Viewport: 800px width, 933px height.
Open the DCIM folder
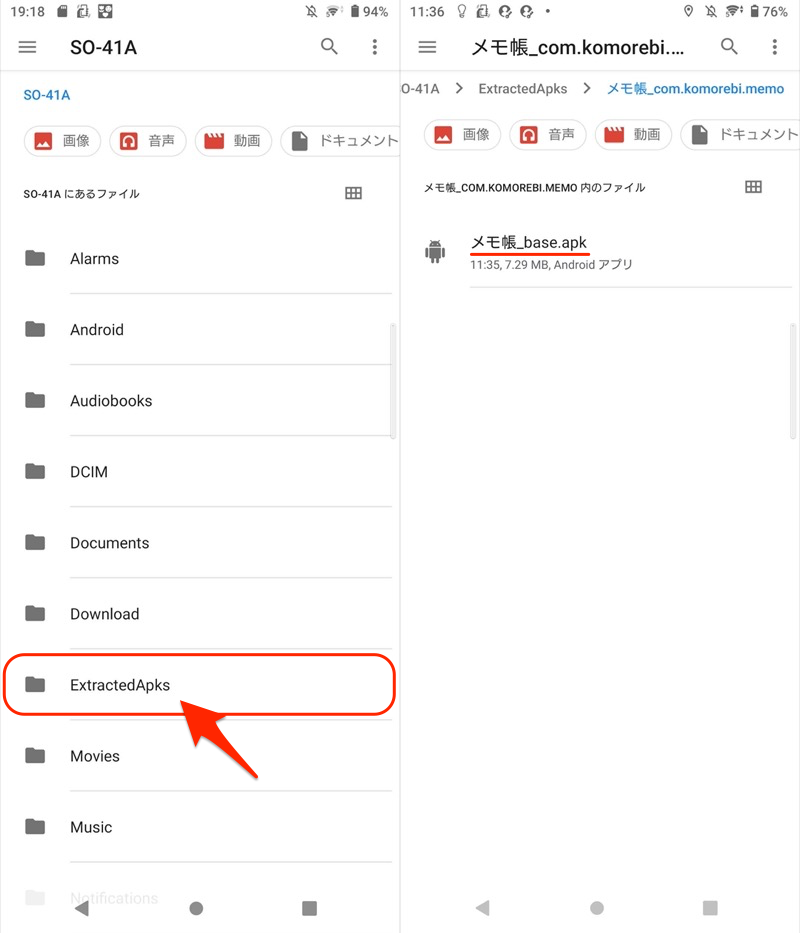pos(88,472)
